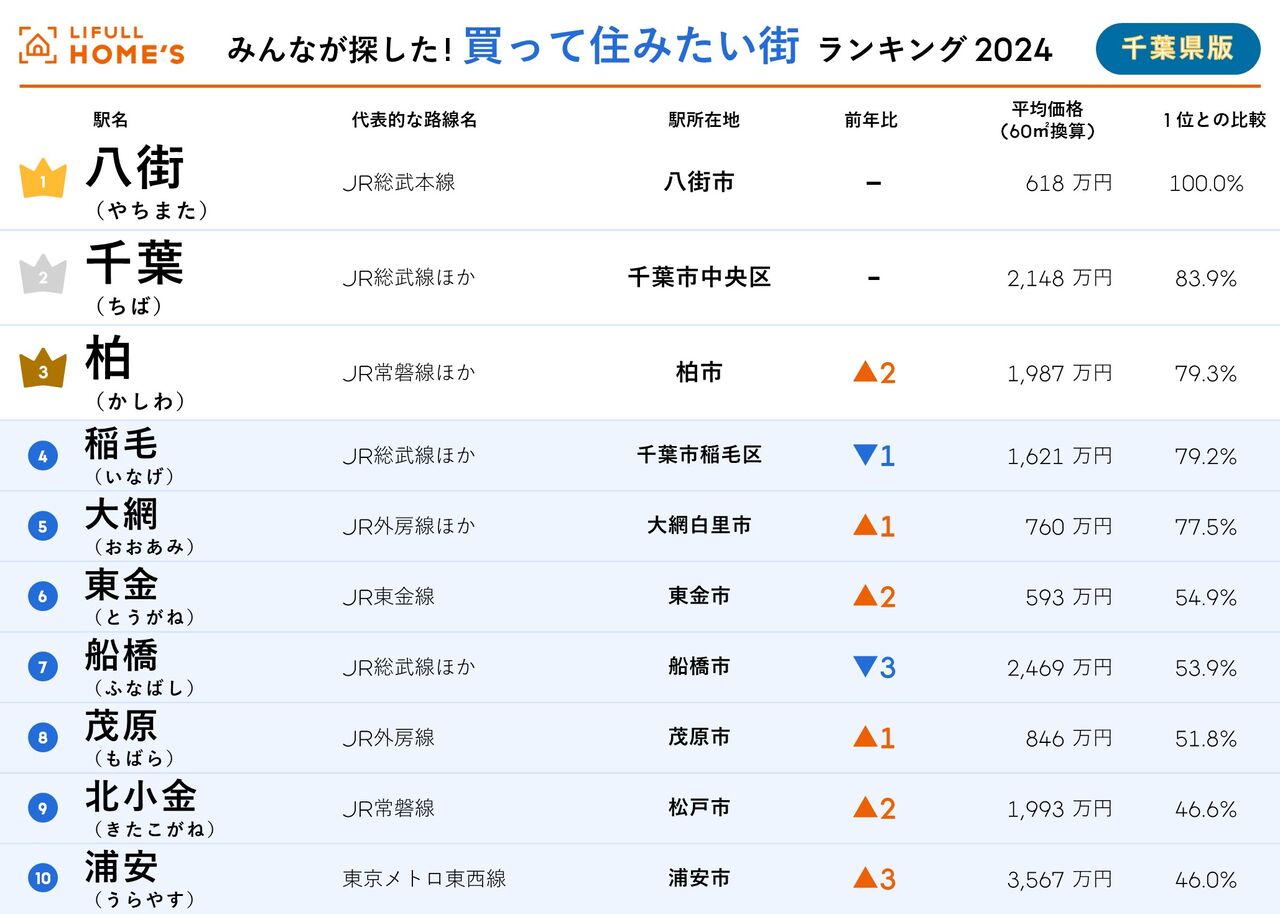The width and height of the screenshot is (1280, 914).
Task: Click the blue rank 7 circle badge
Action: 42,667
